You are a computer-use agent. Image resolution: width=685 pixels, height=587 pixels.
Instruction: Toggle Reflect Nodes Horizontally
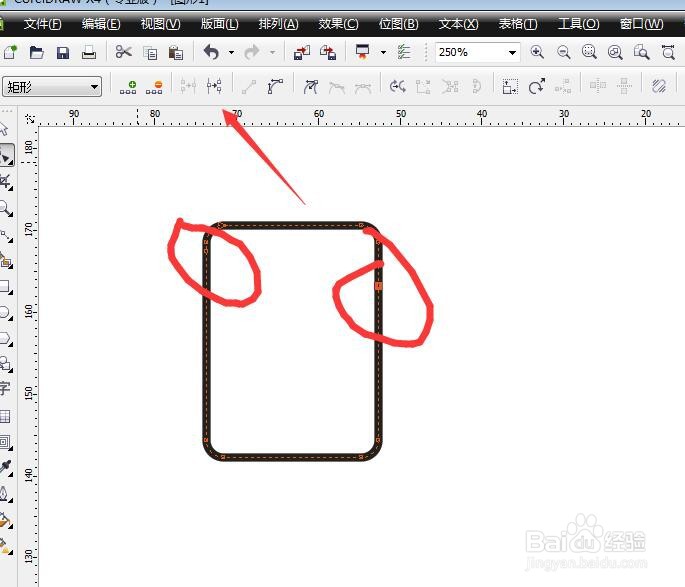click(598, 86)
